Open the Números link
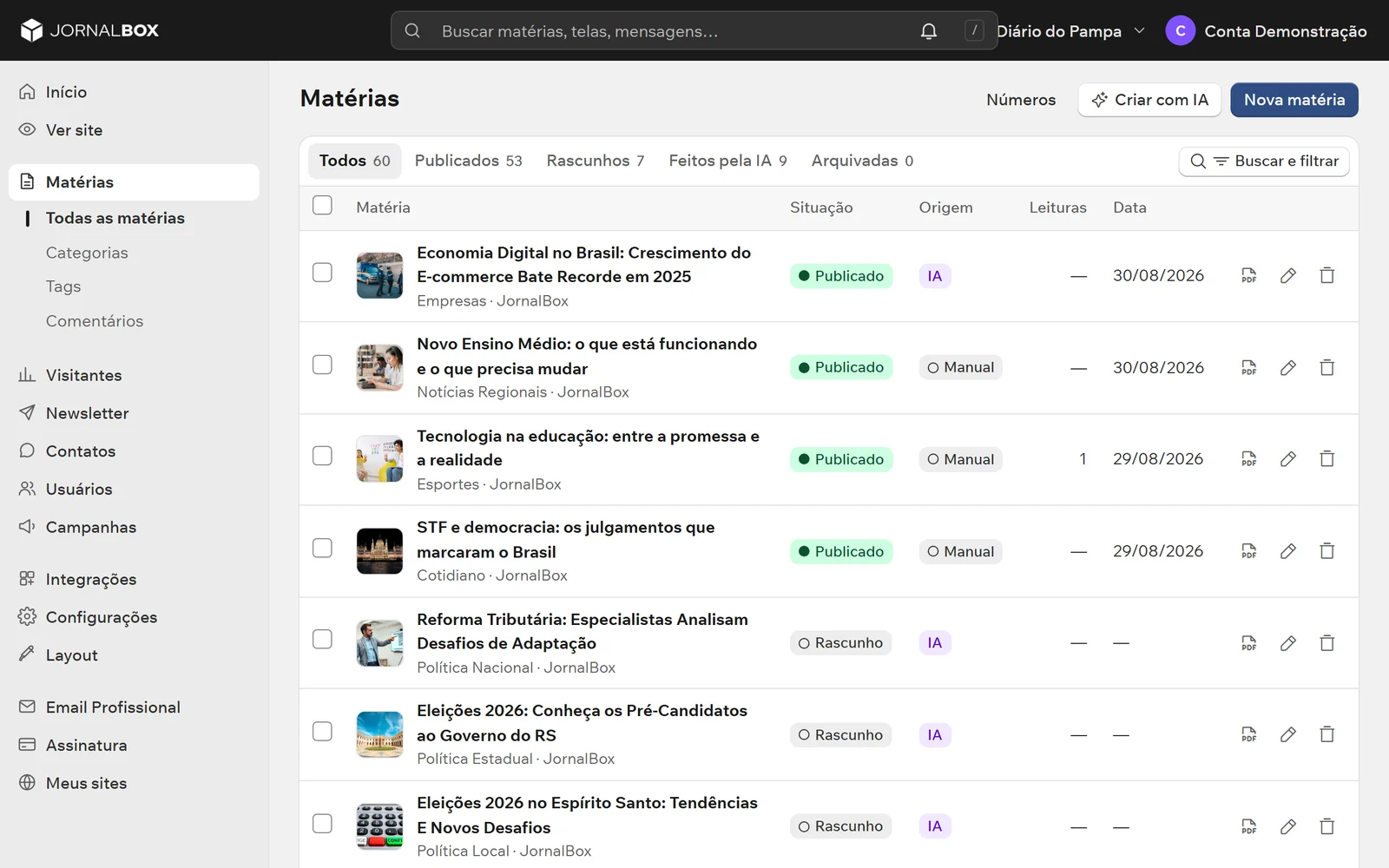This screenshot has height=868, width=1389. [1021, 100]
